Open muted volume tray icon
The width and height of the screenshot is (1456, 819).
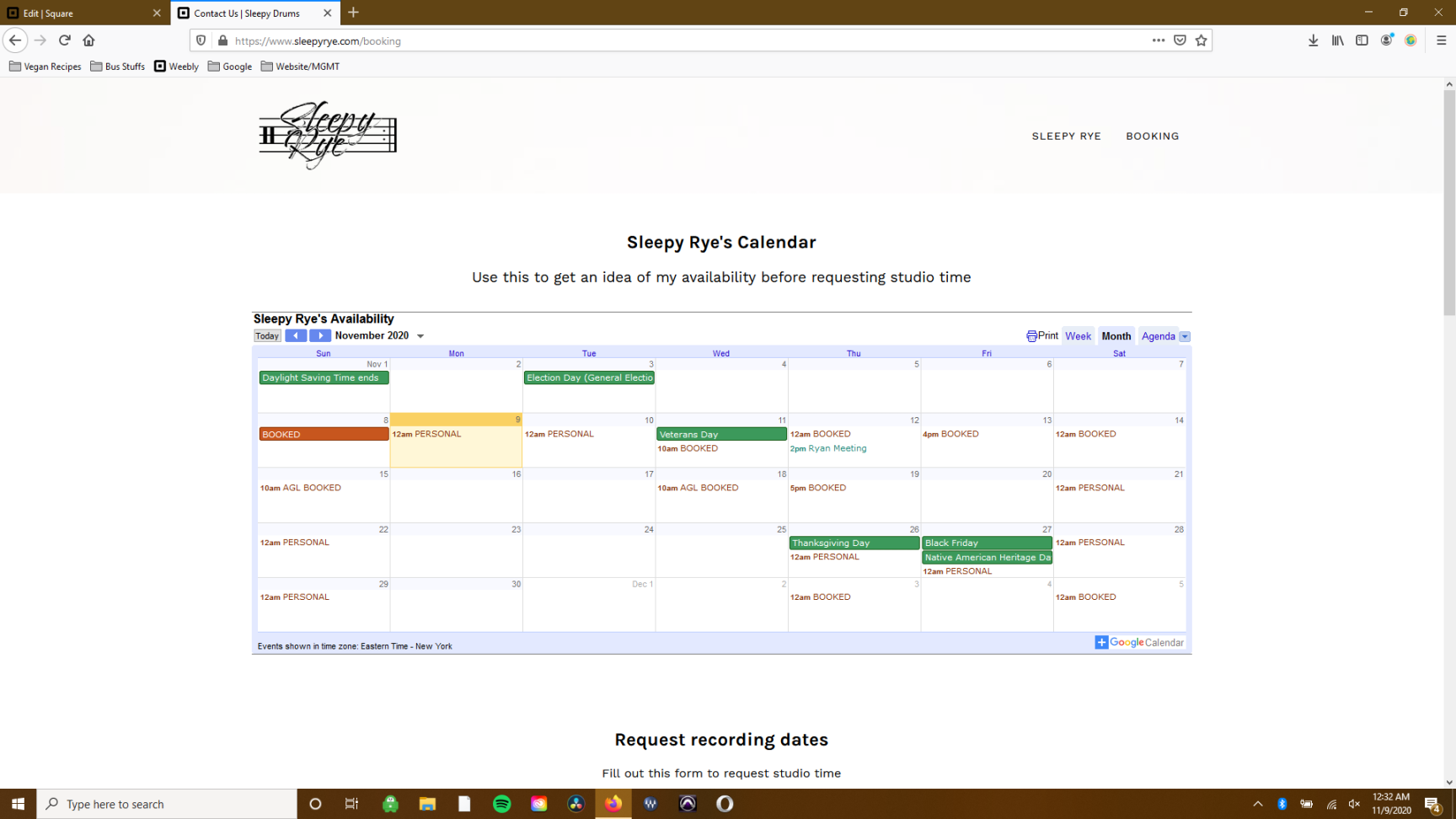click(1354, 804)
